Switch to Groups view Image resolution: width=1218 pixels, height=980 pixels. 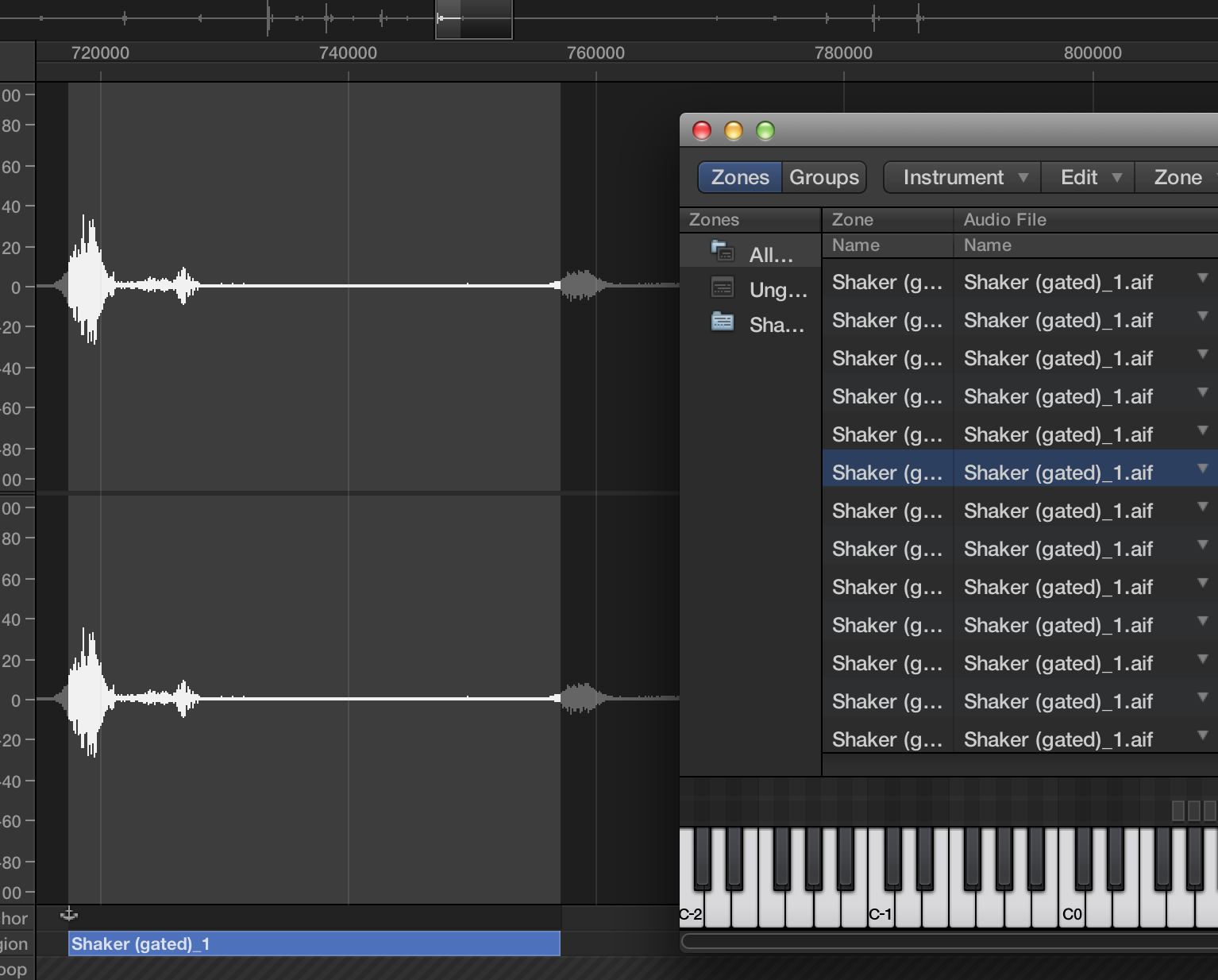coord(823,177)
